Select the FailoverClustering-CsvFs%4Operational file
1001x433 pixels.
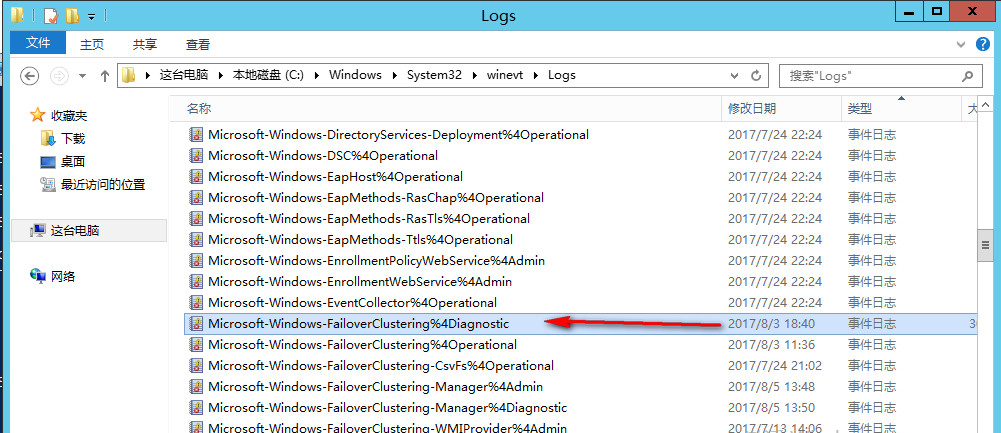point(380,365)
